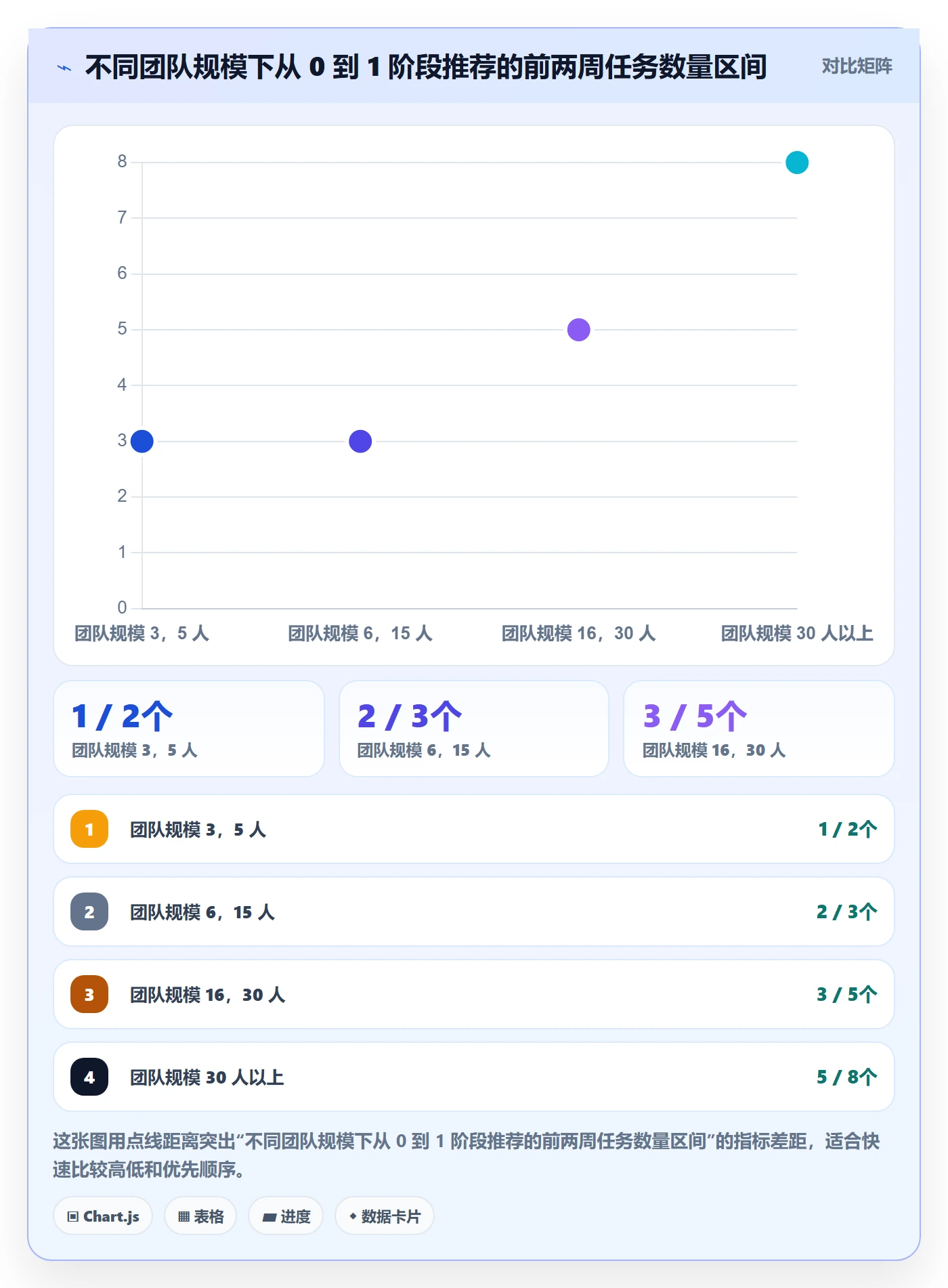Click the purple data point at value 5
This screenshot has height=1288, width=948.
click(579, 330)
